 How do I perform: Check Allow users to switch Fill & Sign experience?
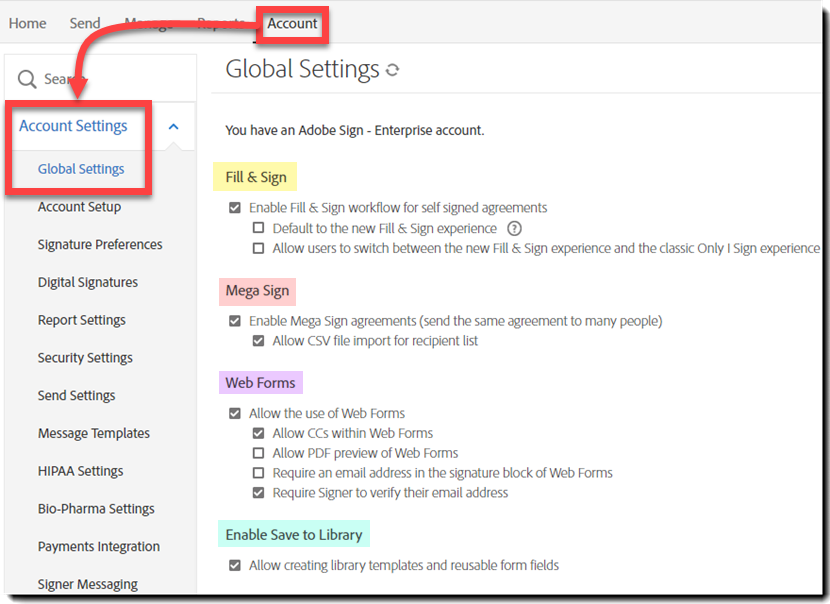tap(258, 248)
